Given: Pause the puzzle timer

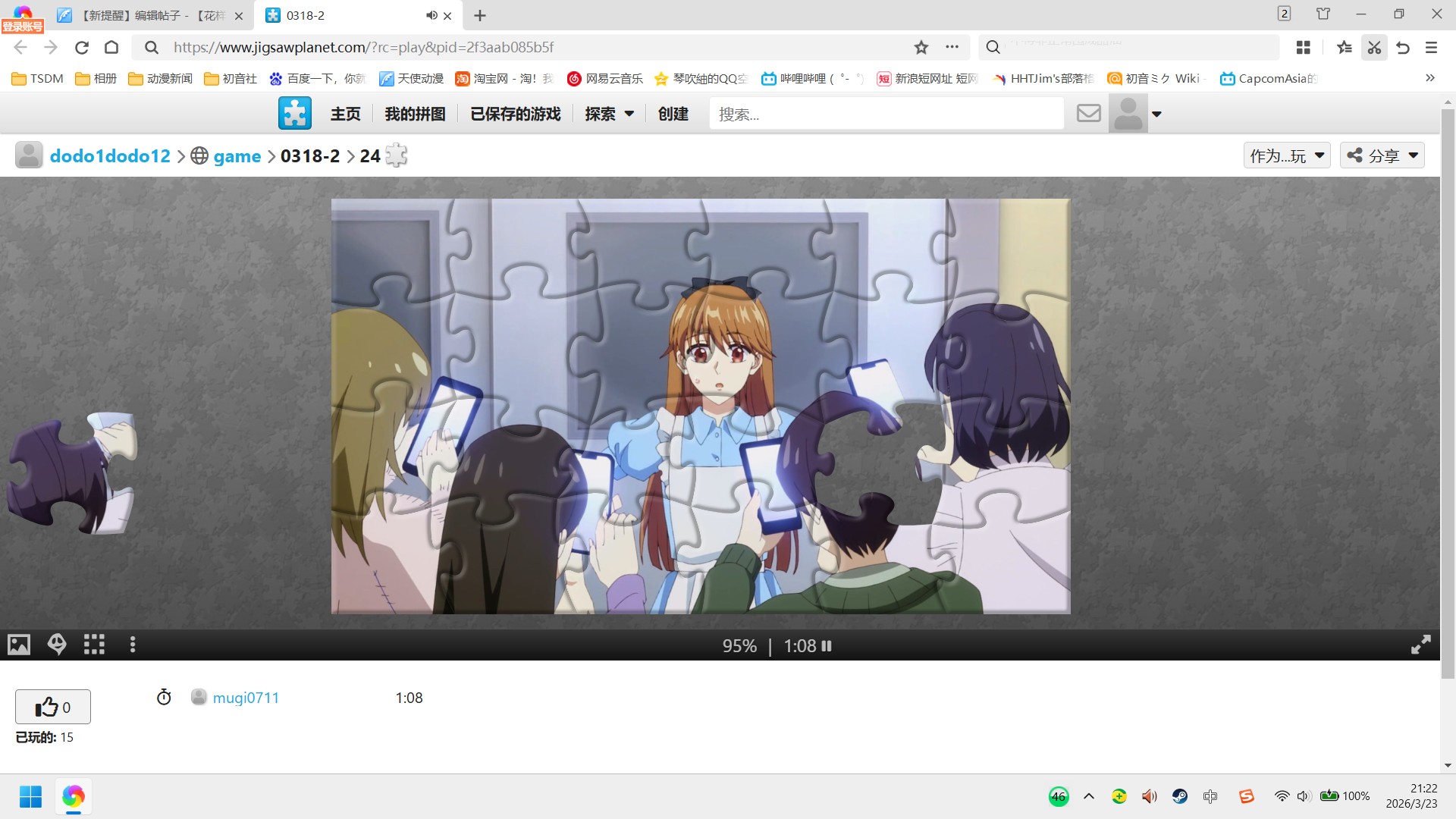Looking at the screenshot, I should (827, 646).
